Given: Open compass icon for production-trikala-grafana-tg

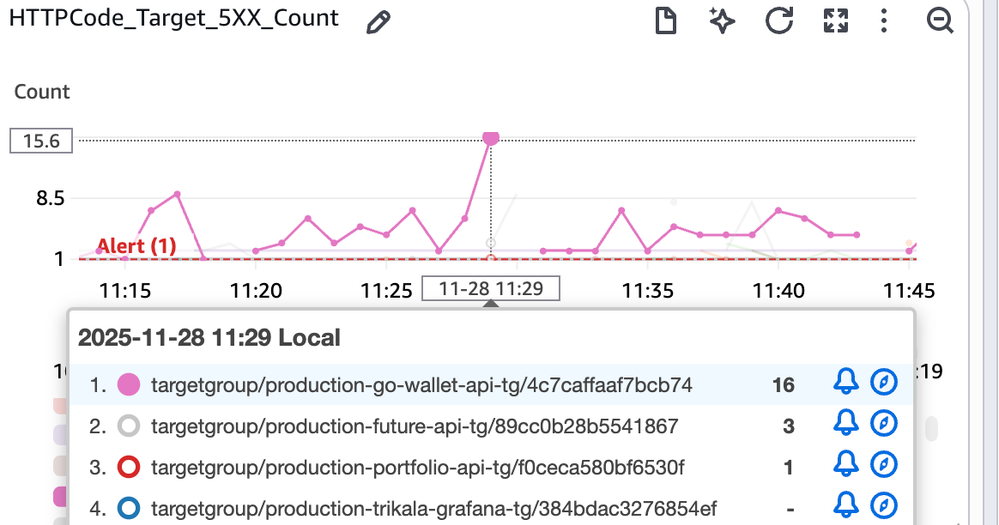Looking at the screenshot, I should click(884, 506).
